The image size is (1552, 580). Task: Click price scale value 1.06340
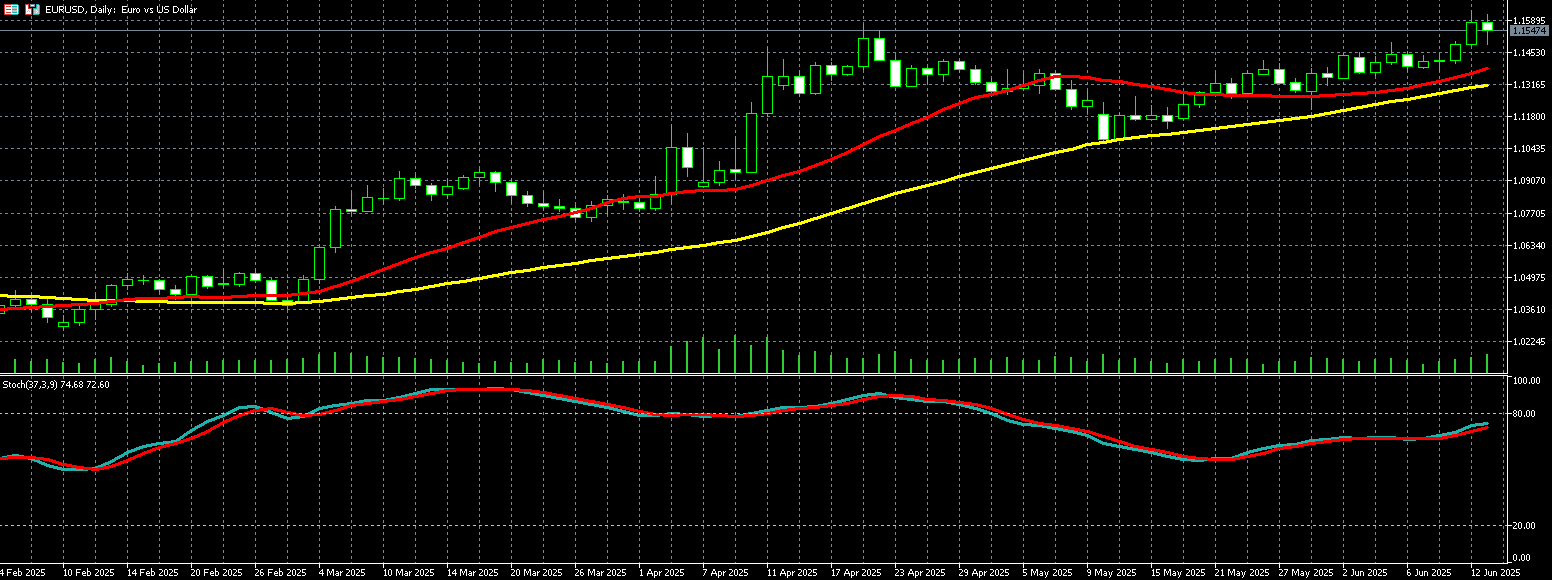1529,245
